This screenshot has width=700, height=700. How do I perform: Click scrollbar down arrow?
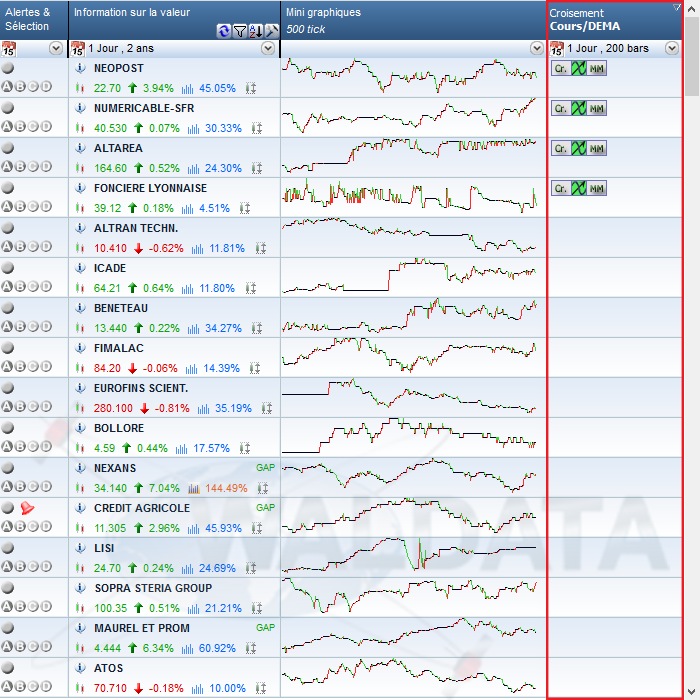point(692,692)
